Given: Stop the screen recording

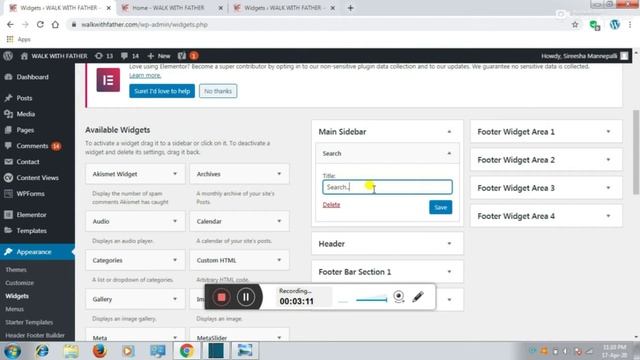Looking at the screenshot, I should (222, 297).
